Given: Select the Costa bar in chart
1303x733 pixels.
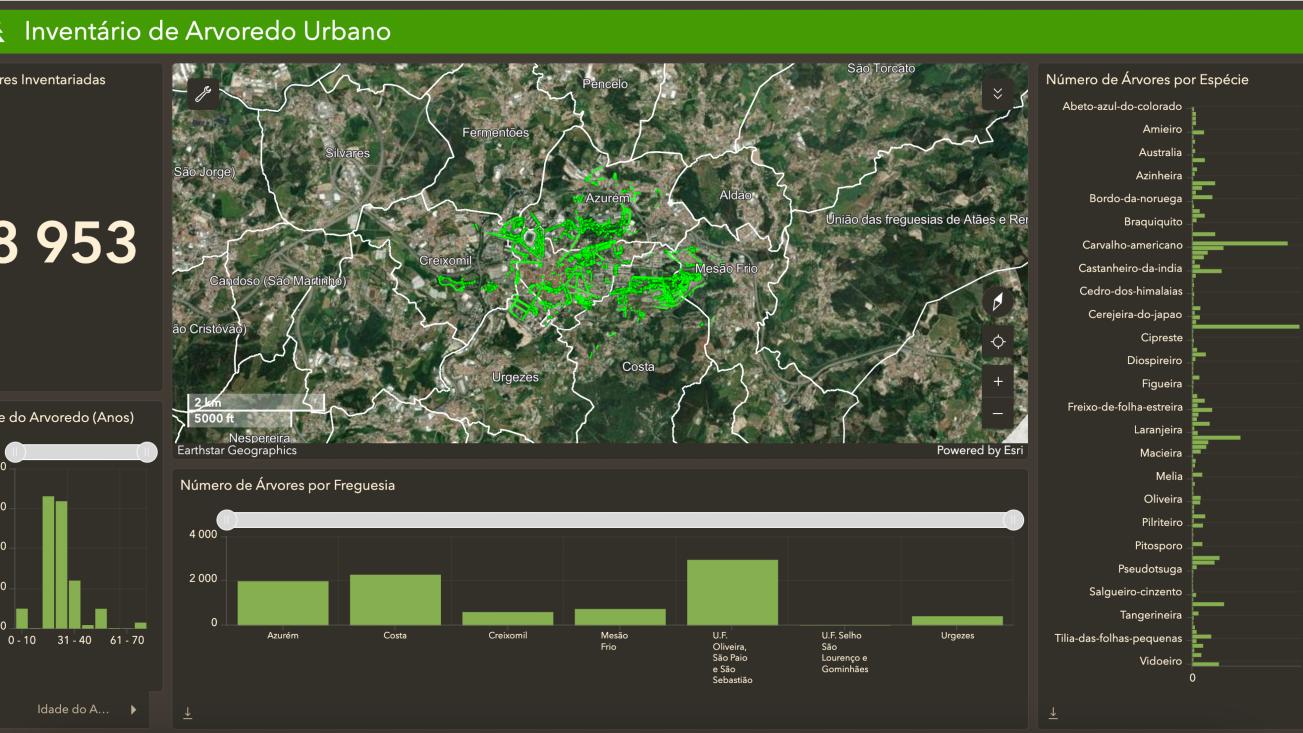Looking at the screenshot, I should pyautogui.click(x=395, y=600).
